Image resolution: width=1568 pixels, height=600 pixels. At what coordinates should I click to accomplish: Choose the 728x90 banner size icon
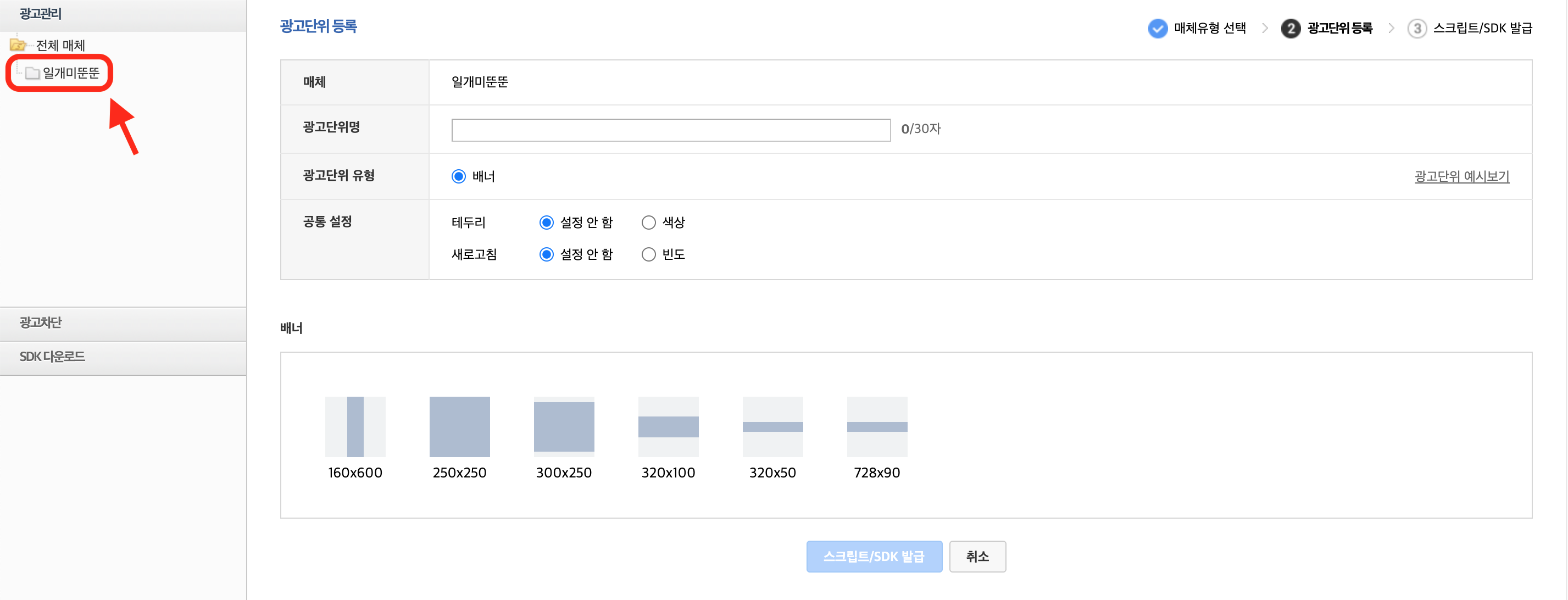876,426
